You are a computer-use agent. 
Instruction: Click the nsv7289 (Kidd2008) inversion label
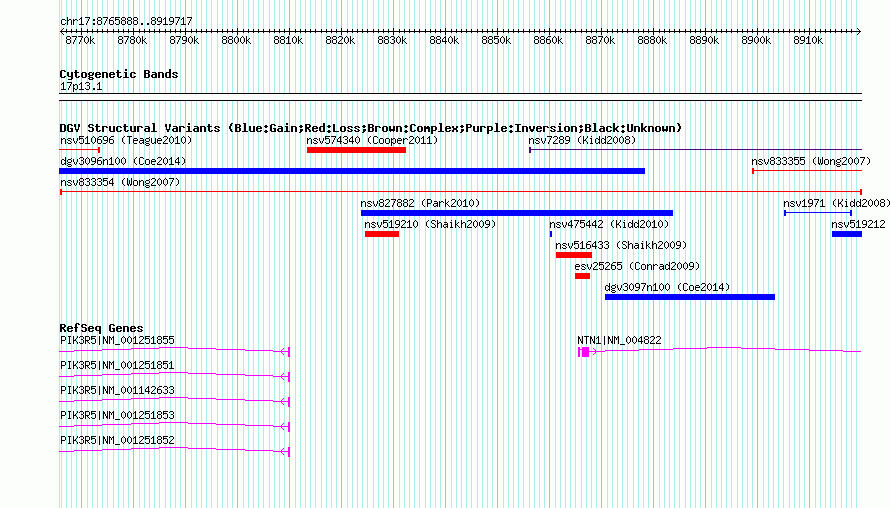(582, 140)
